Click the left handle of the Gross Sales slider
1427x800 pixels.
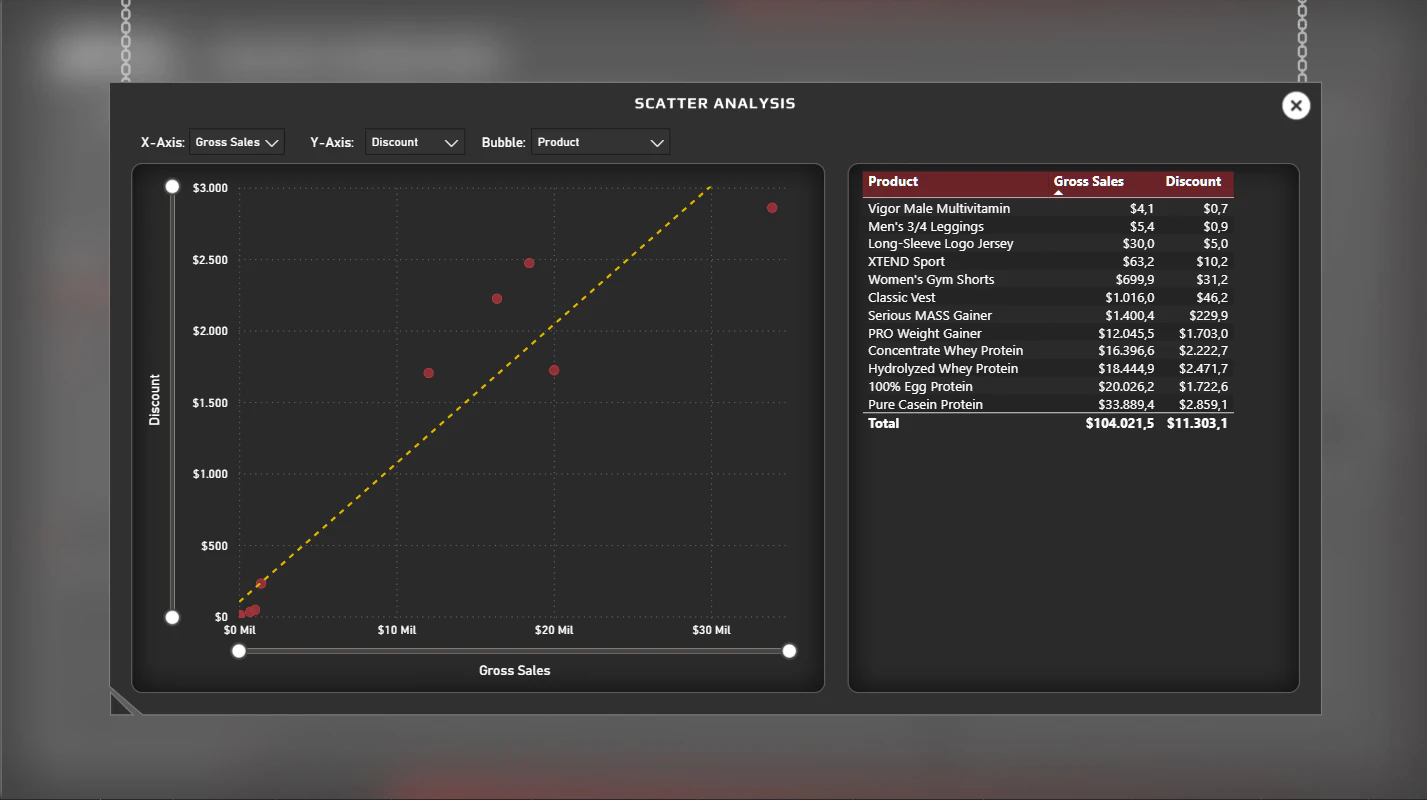point(238,651)
